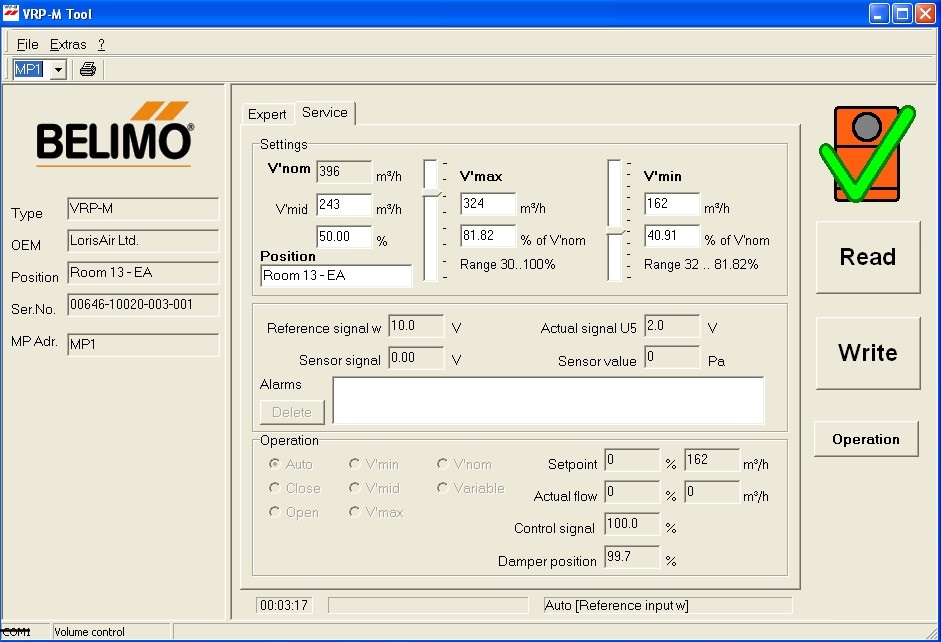Image resolution: width=941 pixels, height=642 pixels.
Task: Click the Read button
Action: (868, 257)
